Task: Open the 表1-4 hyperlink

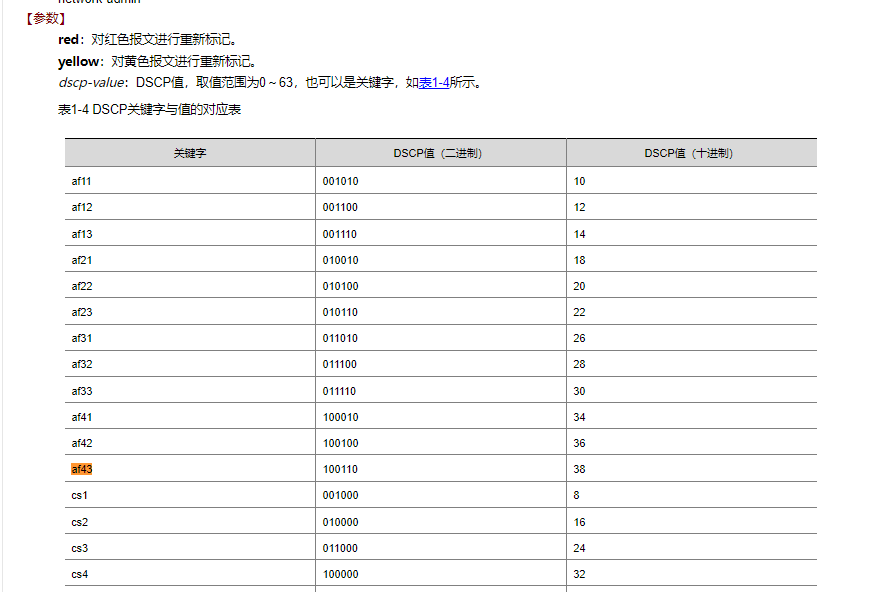Action: pos(434,83)
